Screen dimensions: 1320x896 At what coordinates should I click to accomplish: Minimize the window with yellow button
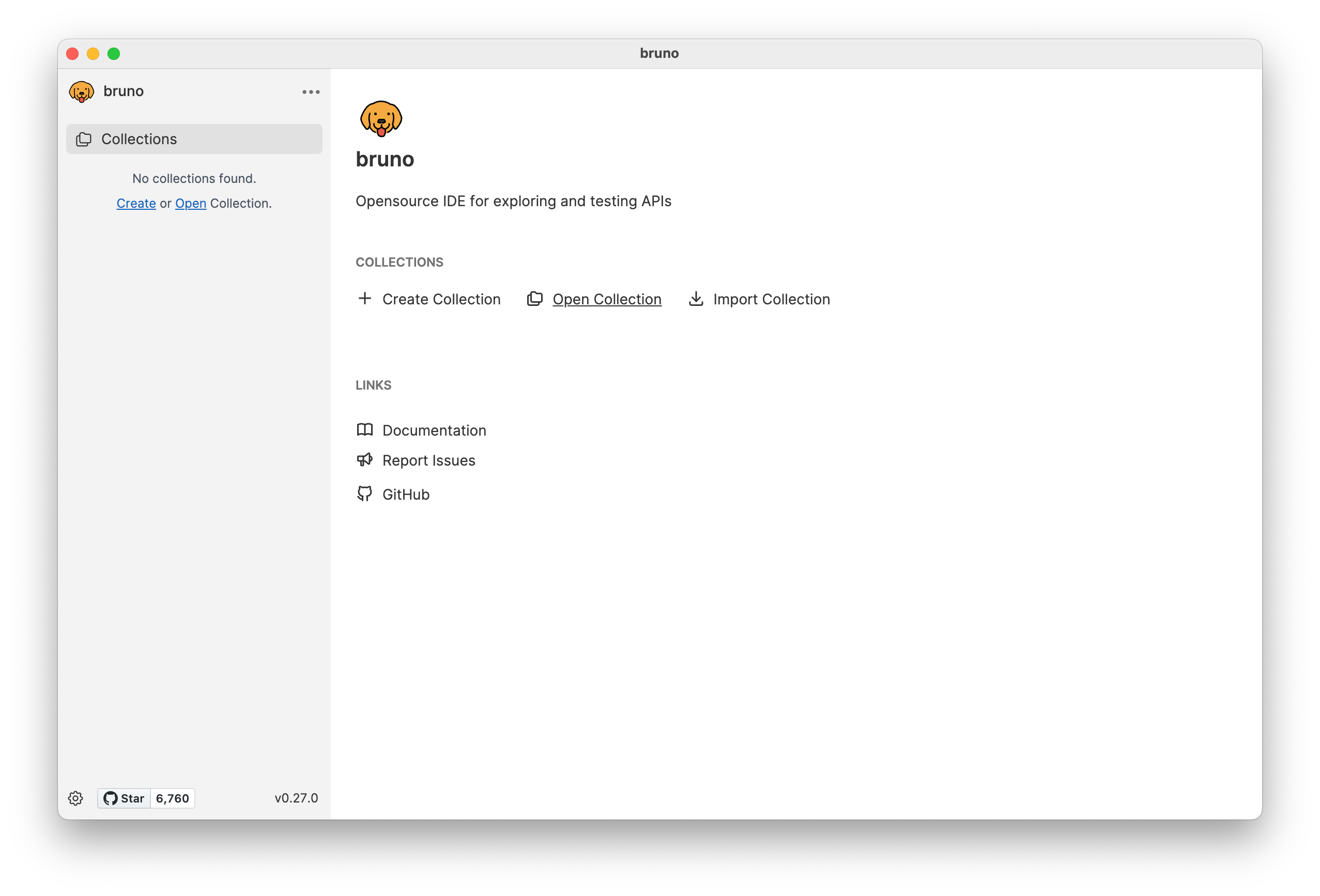93,54
